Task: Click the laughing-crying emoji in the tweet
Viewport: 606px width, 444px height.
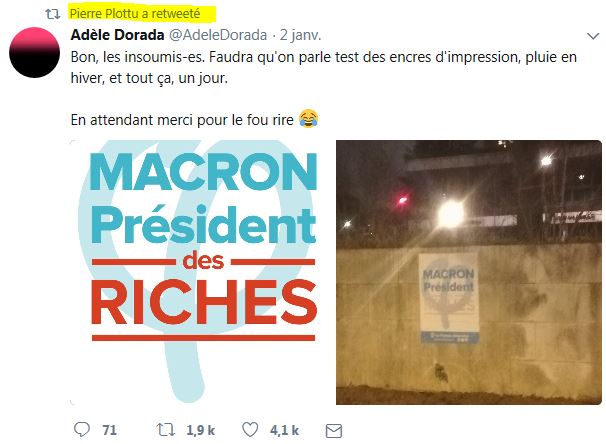Action: point(308,120)
